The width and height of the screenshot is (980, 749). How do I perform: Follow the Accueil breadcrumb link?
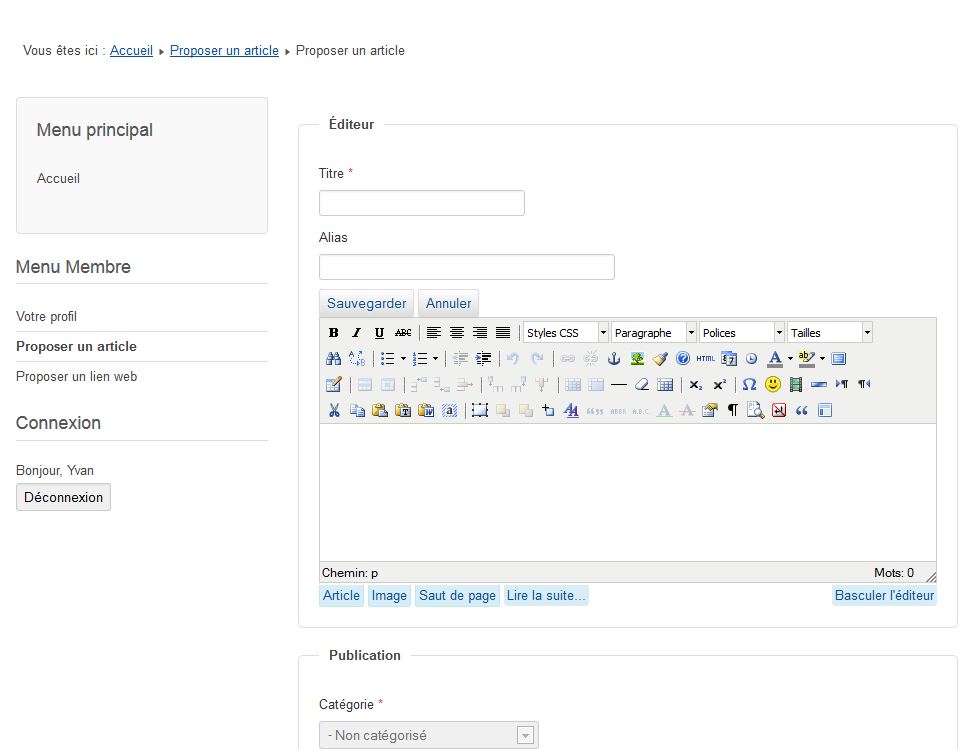(x=131, y=51)
